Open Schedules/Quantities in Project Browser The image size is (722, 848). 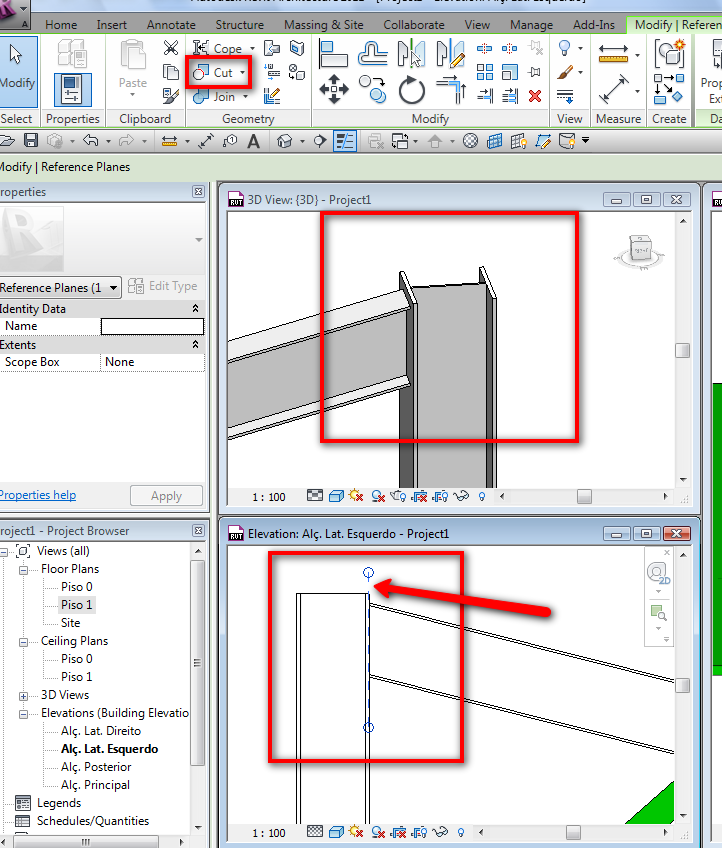[92, 820]
